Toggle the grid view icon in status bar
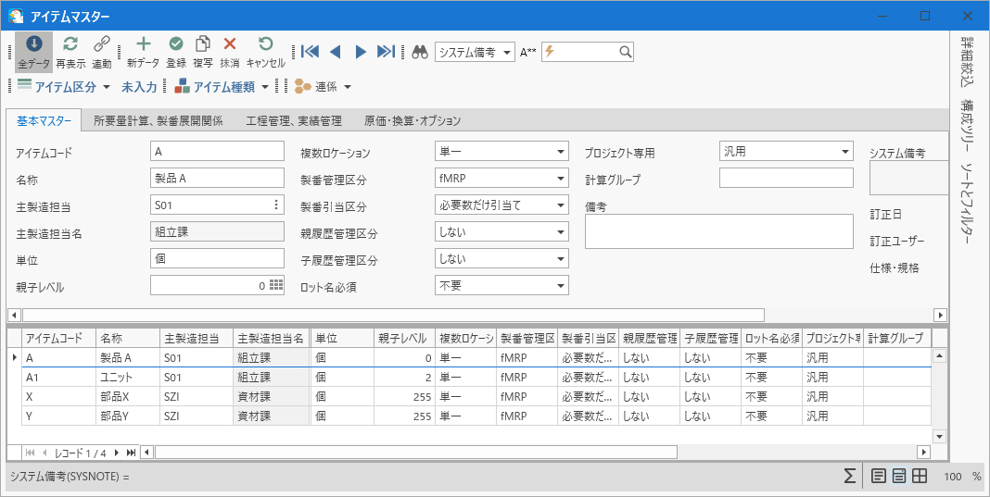This screenshot has height=497, width=990. pyautogui.click(x=920, y=476)
